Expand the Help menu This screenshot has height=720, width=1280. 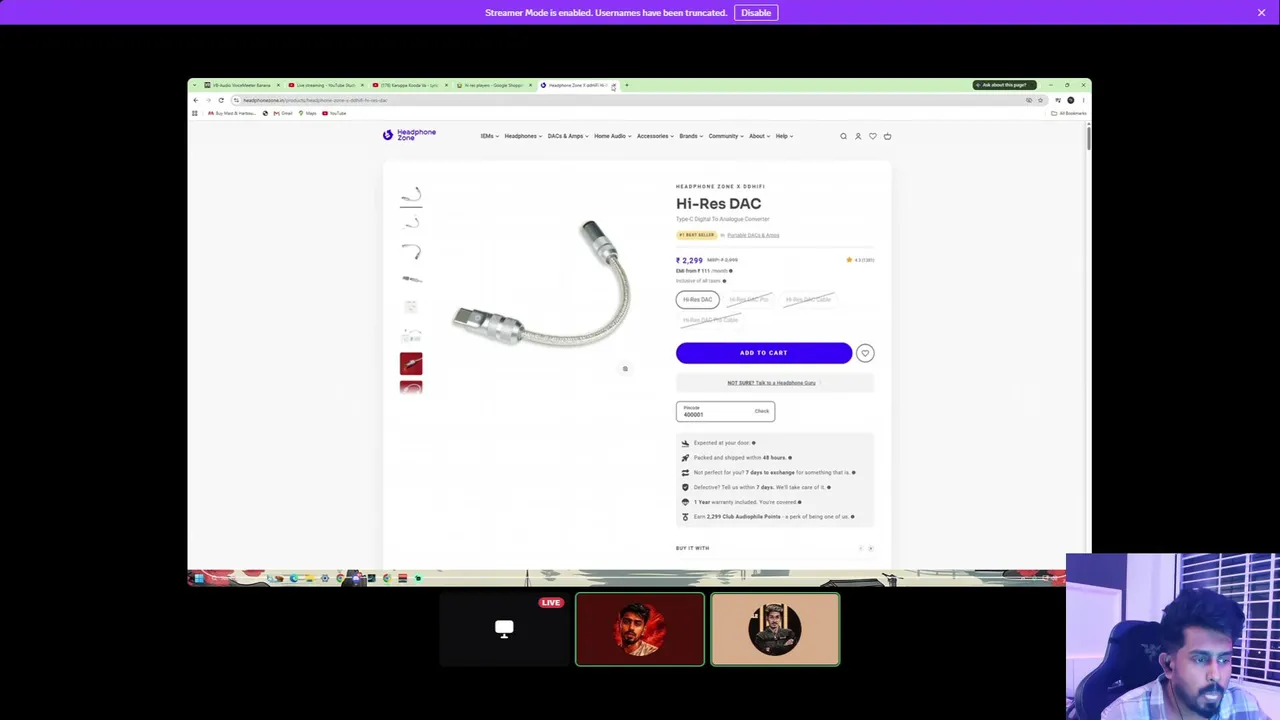point(784,136)
